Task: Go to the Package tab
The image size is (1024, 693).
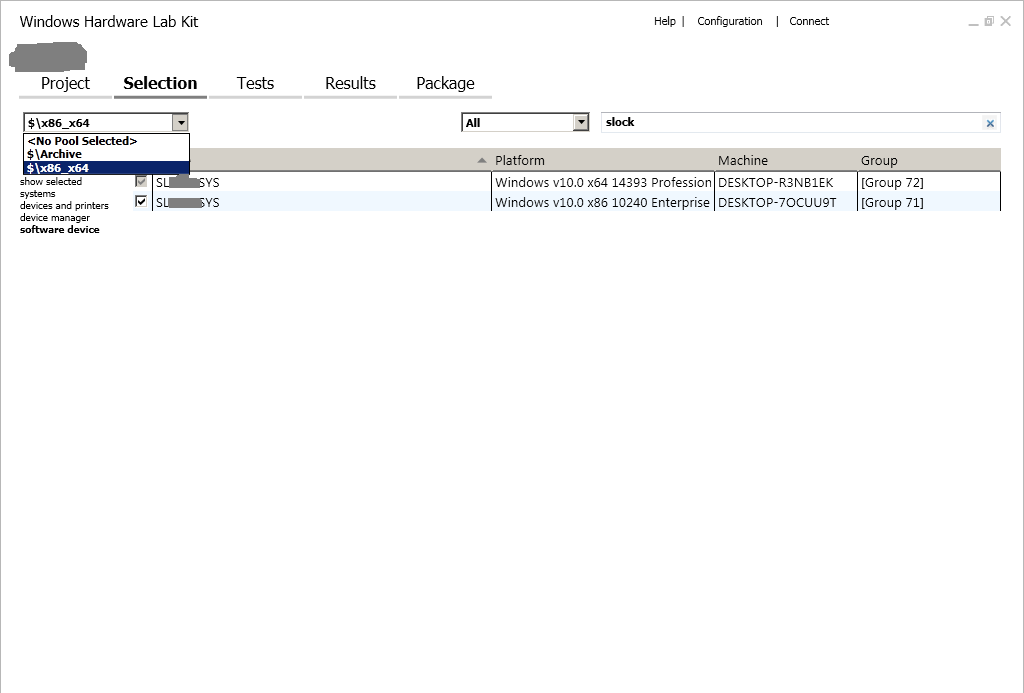Action: coord(445,83)
